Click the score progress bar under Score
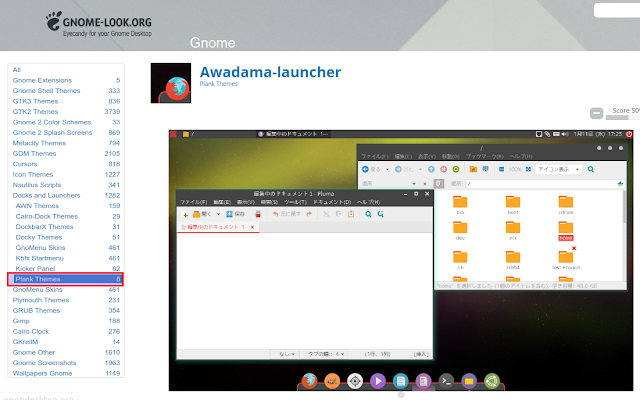The image size is (640, 400). 623,118
